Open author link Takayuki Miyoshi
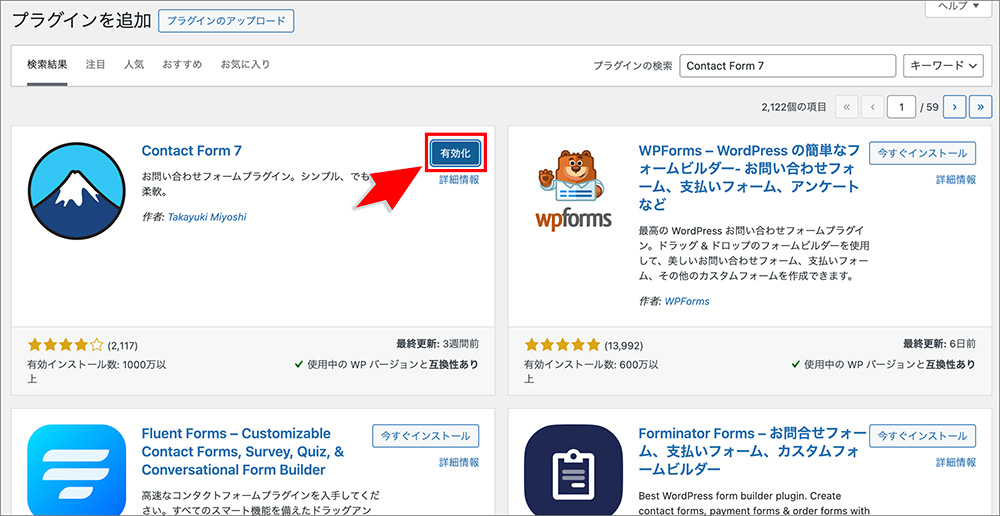Screen dimensions: 1000x516 point(207,217)
